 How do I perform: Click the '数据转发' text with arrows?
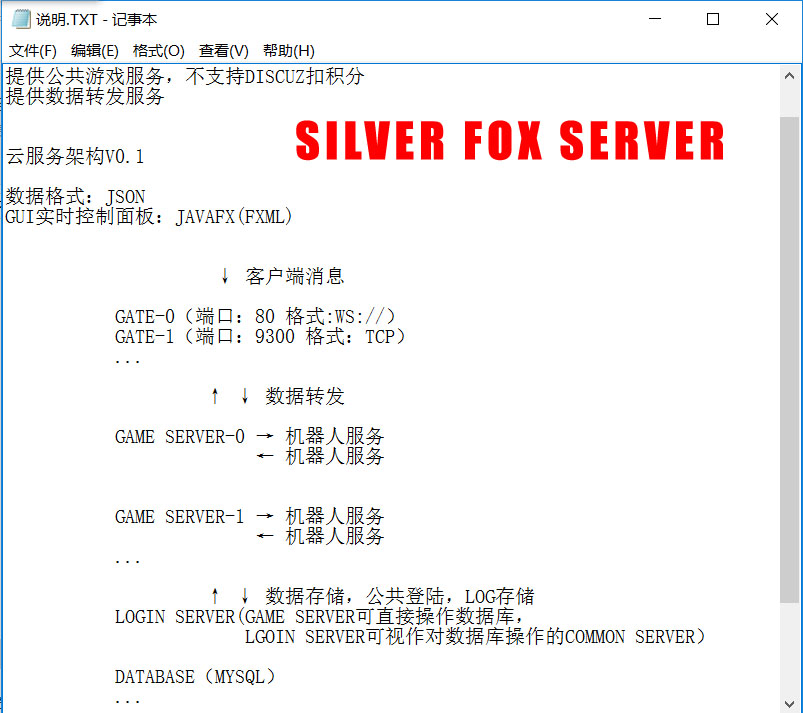(x=278, y=396)
